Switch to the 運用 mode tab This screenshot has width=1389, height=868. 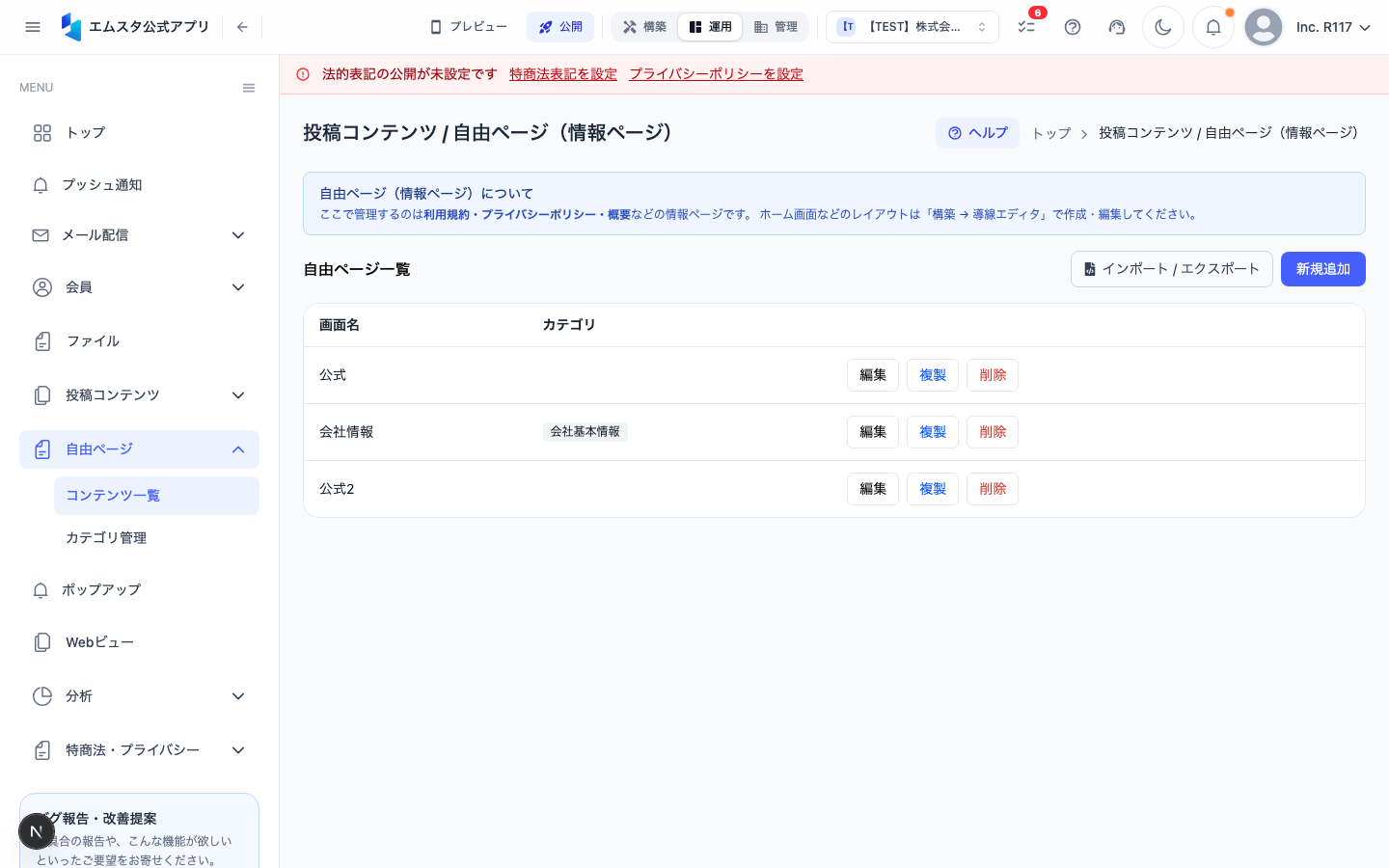pos(710,27)
